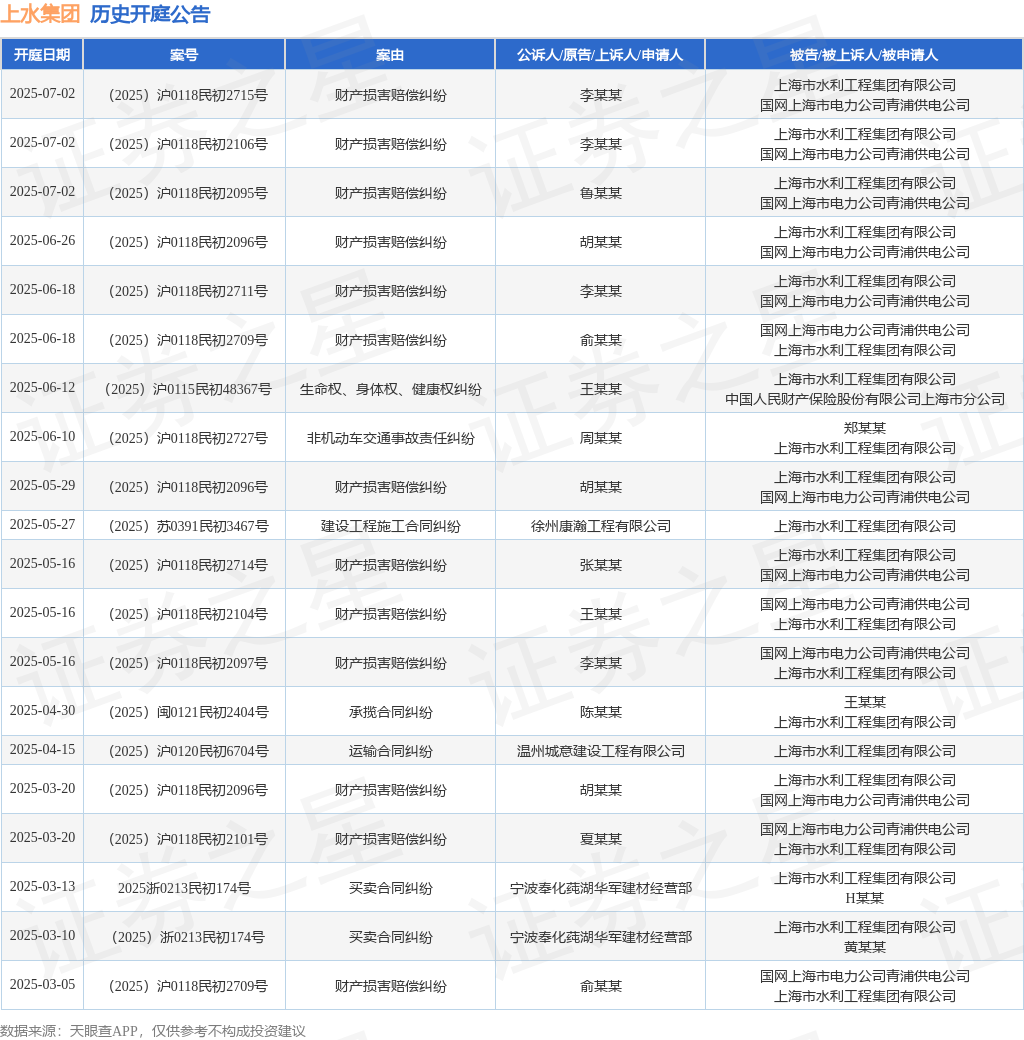The height and width of the screenshot is (1040, 1024).
Task: Click the date 2025-05-29
Action: coord(42,486)
